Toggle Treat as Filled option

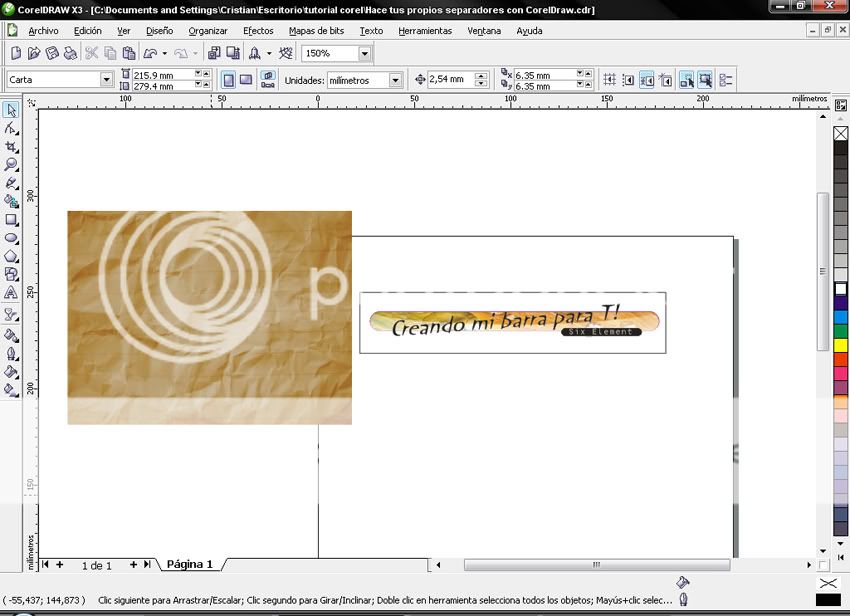pyautogui.click(x=705, y=80)
